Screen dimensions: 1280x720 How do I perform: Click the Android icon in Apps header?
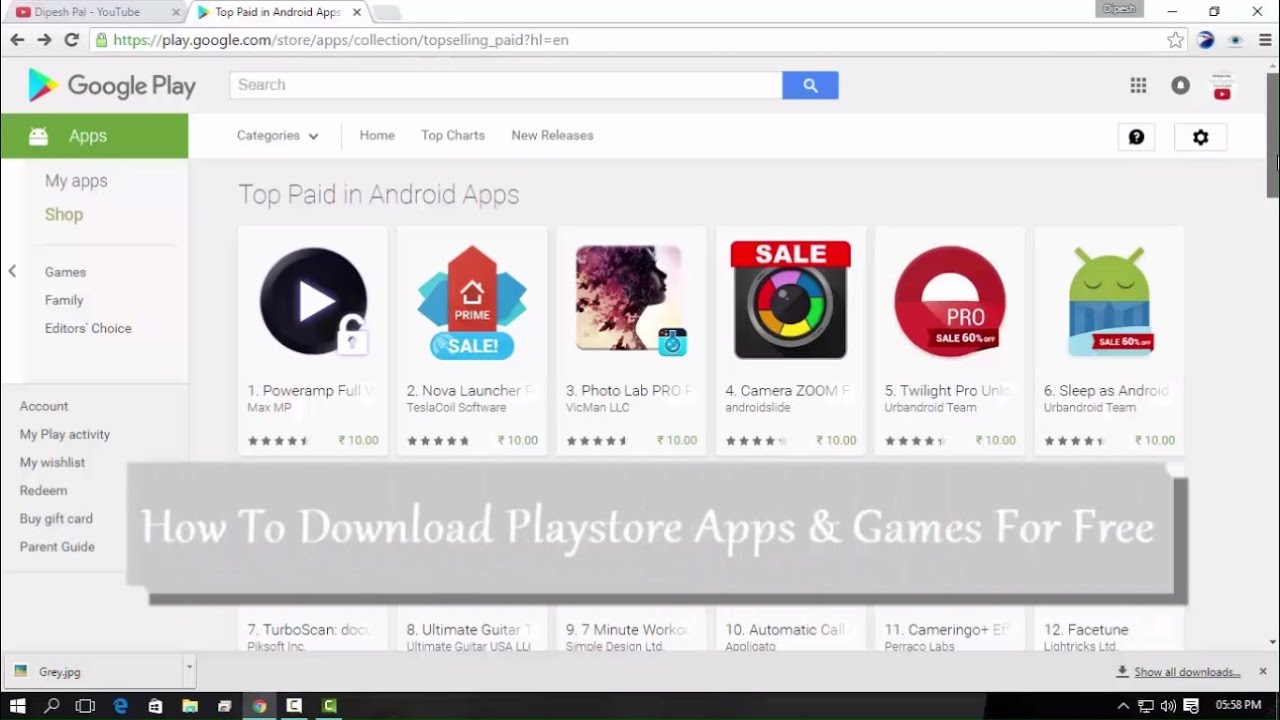point(38,136)
